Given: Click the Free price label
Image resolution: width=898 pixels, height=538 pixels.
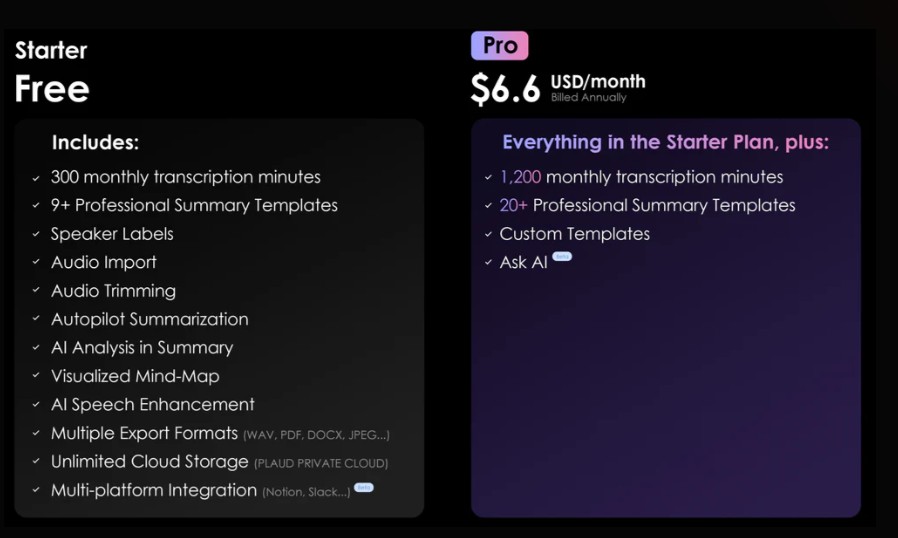Looking at the screenshot, I should [x=52, y=89].
